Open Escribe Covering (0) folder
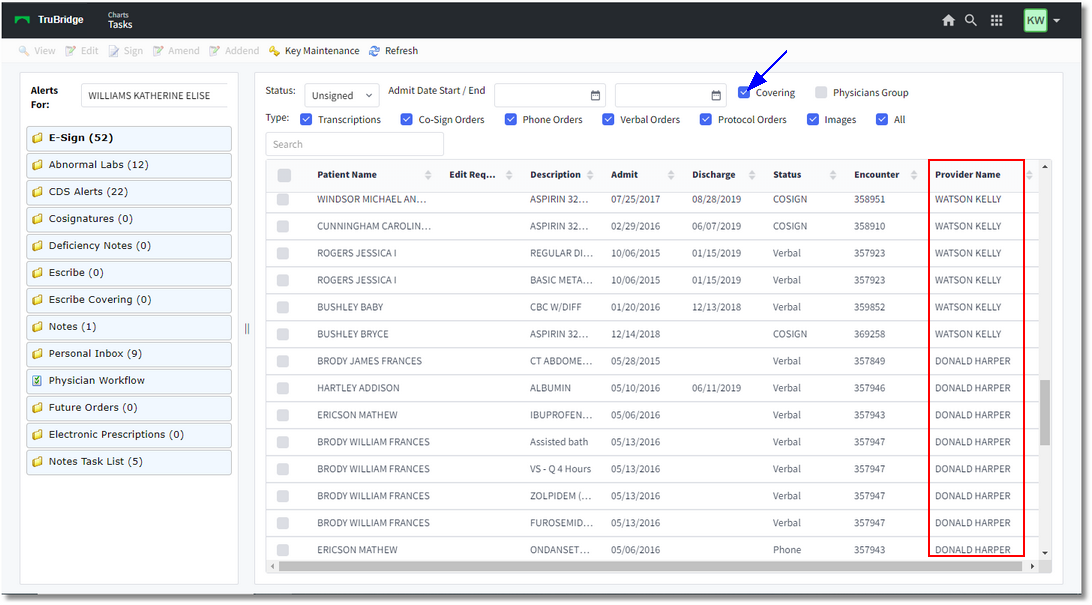Image resolution: width=1092 pixels, height=605 pixels. (x=129, y=300)
